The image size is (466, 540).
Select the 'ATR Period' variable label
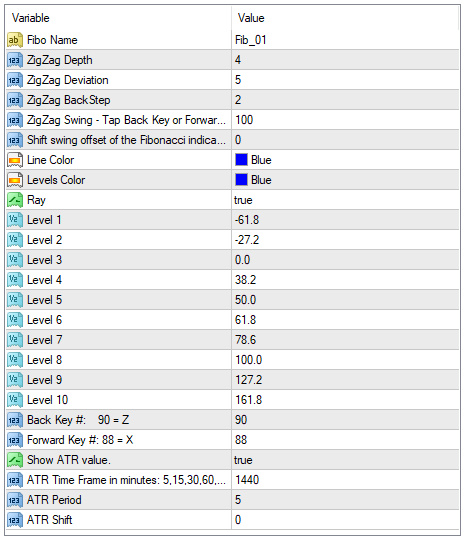(54, 499)
